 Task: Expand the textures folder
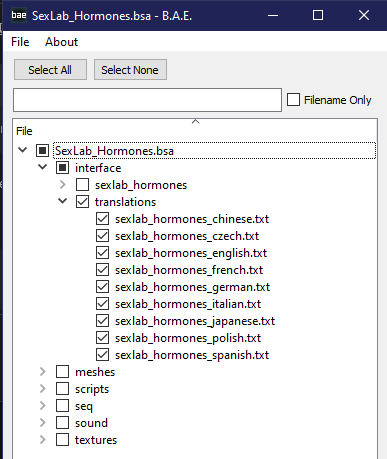coord(43,439)
